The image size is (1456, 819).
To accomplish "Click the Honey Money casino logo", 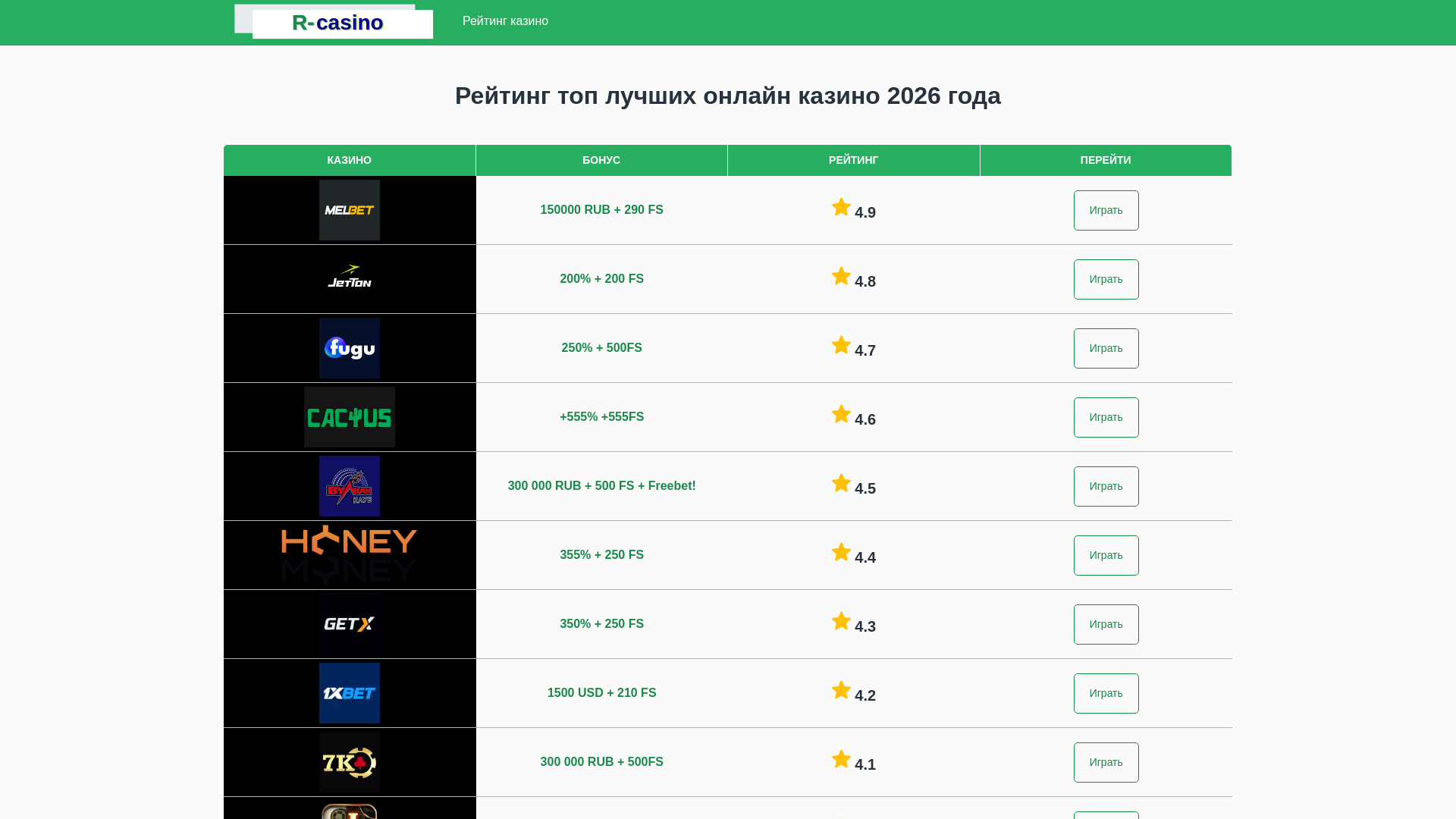I will (x=350, y=555).
